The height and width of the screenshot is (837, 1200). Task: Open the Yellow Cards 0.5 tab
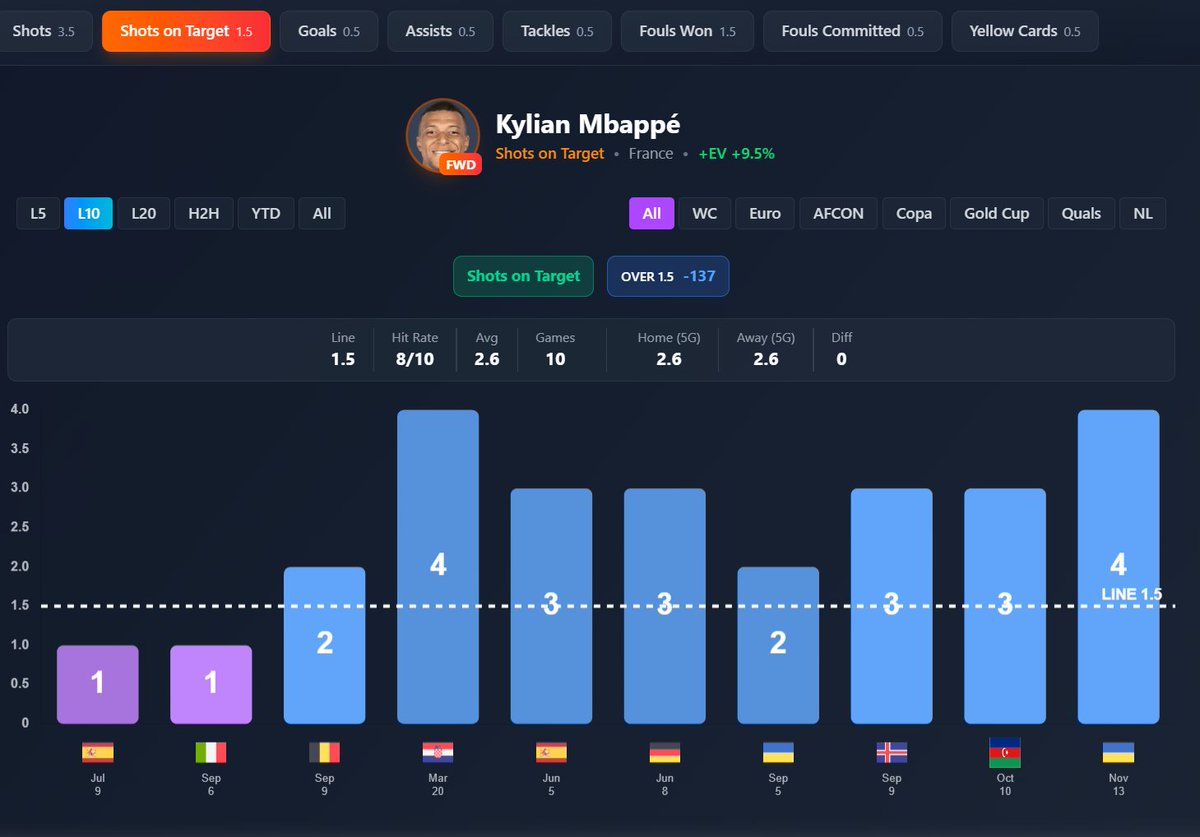tap(1025, 31)
